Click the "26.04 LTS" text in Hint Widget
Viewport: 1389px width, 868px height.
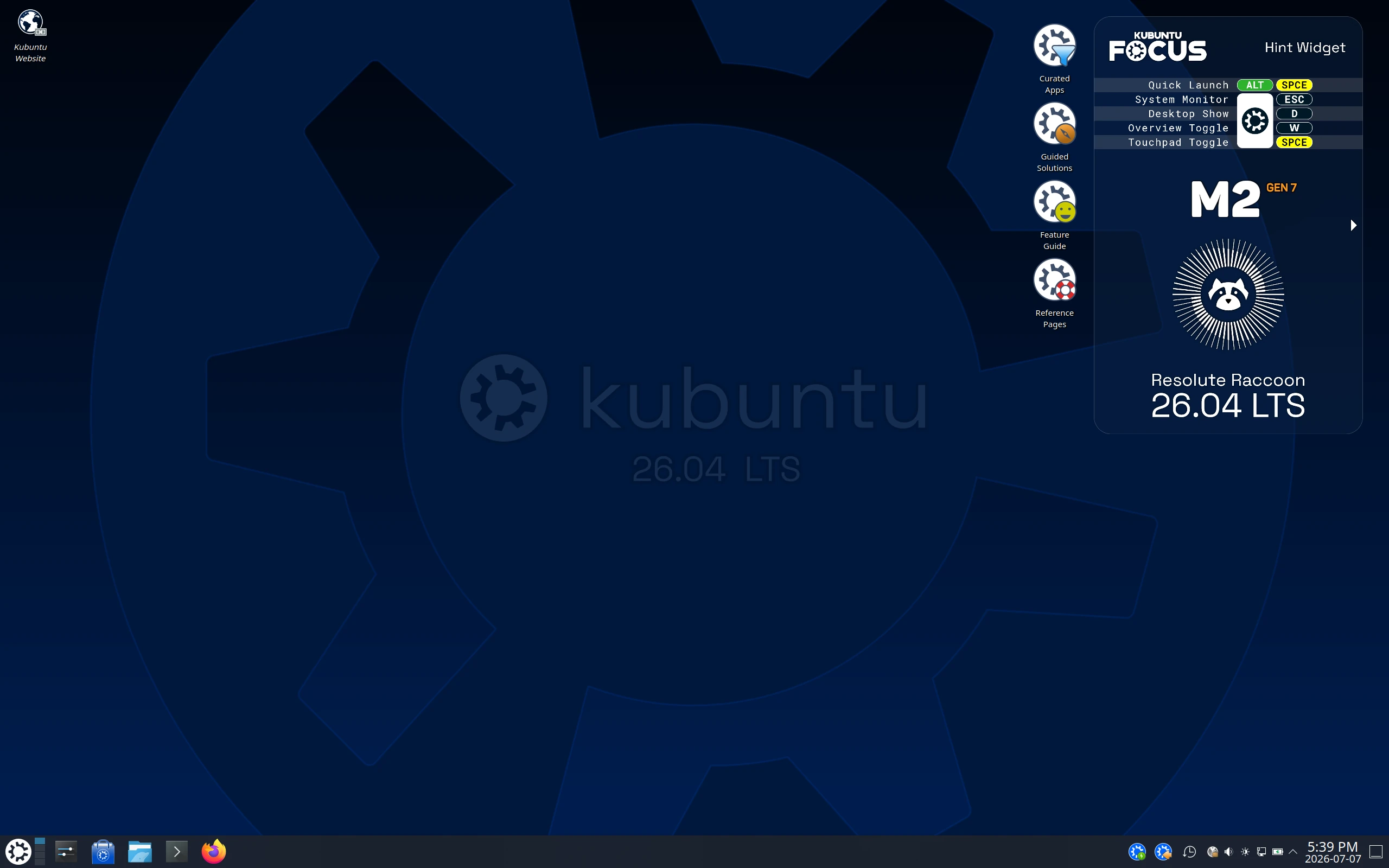point(1228,405)
